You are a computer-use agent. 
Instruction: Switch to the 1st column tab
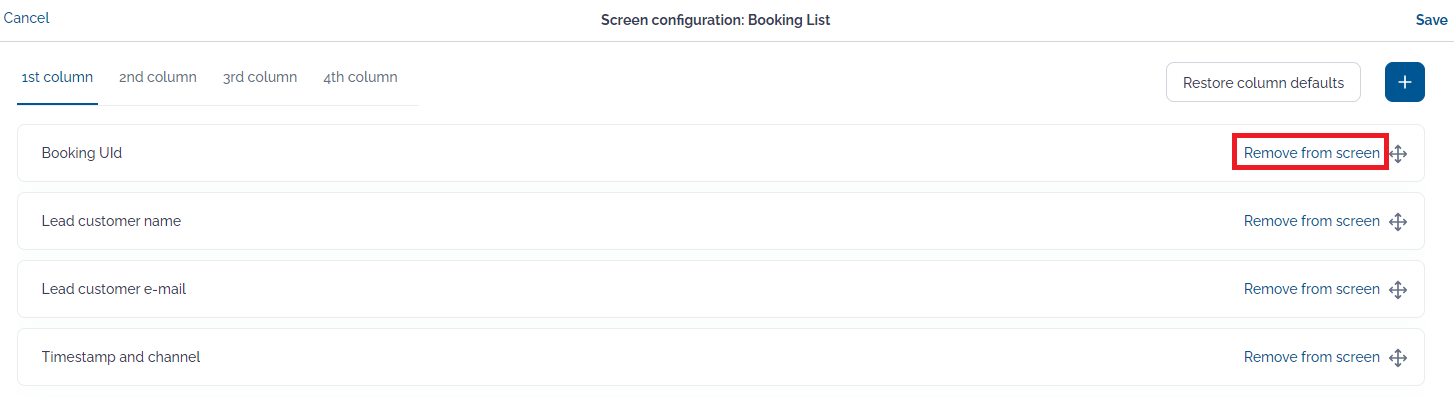click(x=57, y=77)
